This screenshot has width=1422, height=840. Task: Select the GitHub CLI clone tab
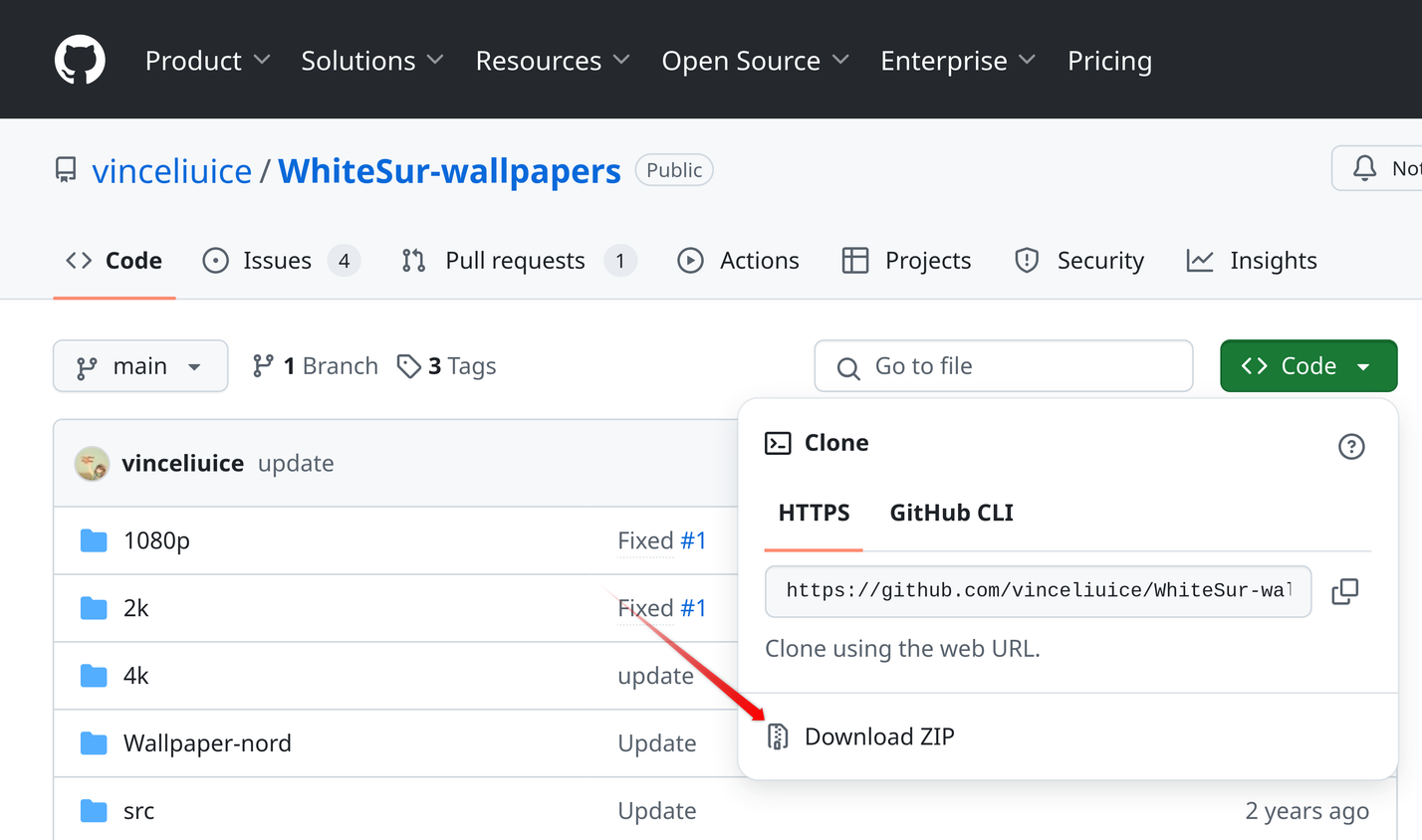[951, 513]
